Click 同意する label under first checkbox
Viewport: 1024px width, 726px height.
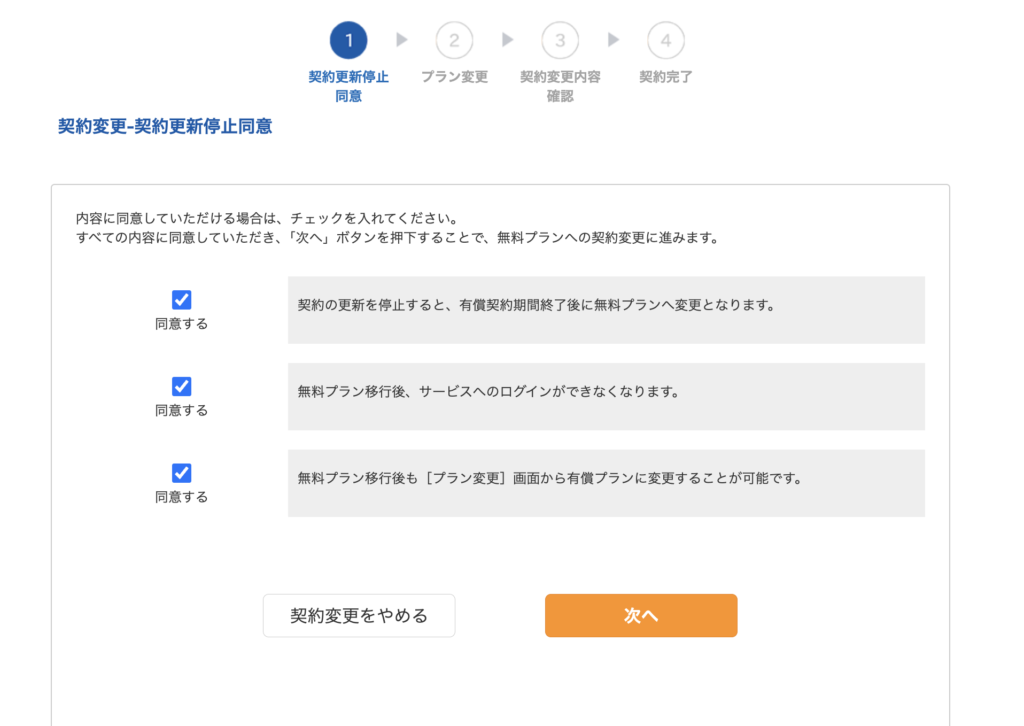[182, 324]
